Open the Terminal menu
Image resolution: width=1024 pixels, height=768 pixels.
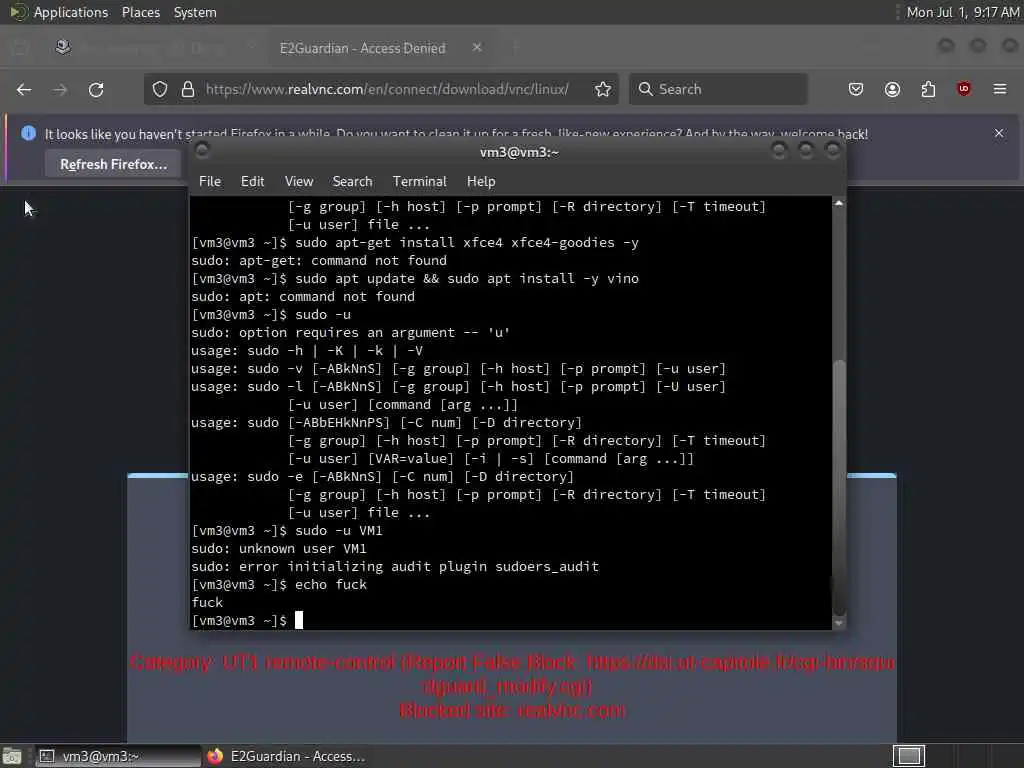pos(419,182)
